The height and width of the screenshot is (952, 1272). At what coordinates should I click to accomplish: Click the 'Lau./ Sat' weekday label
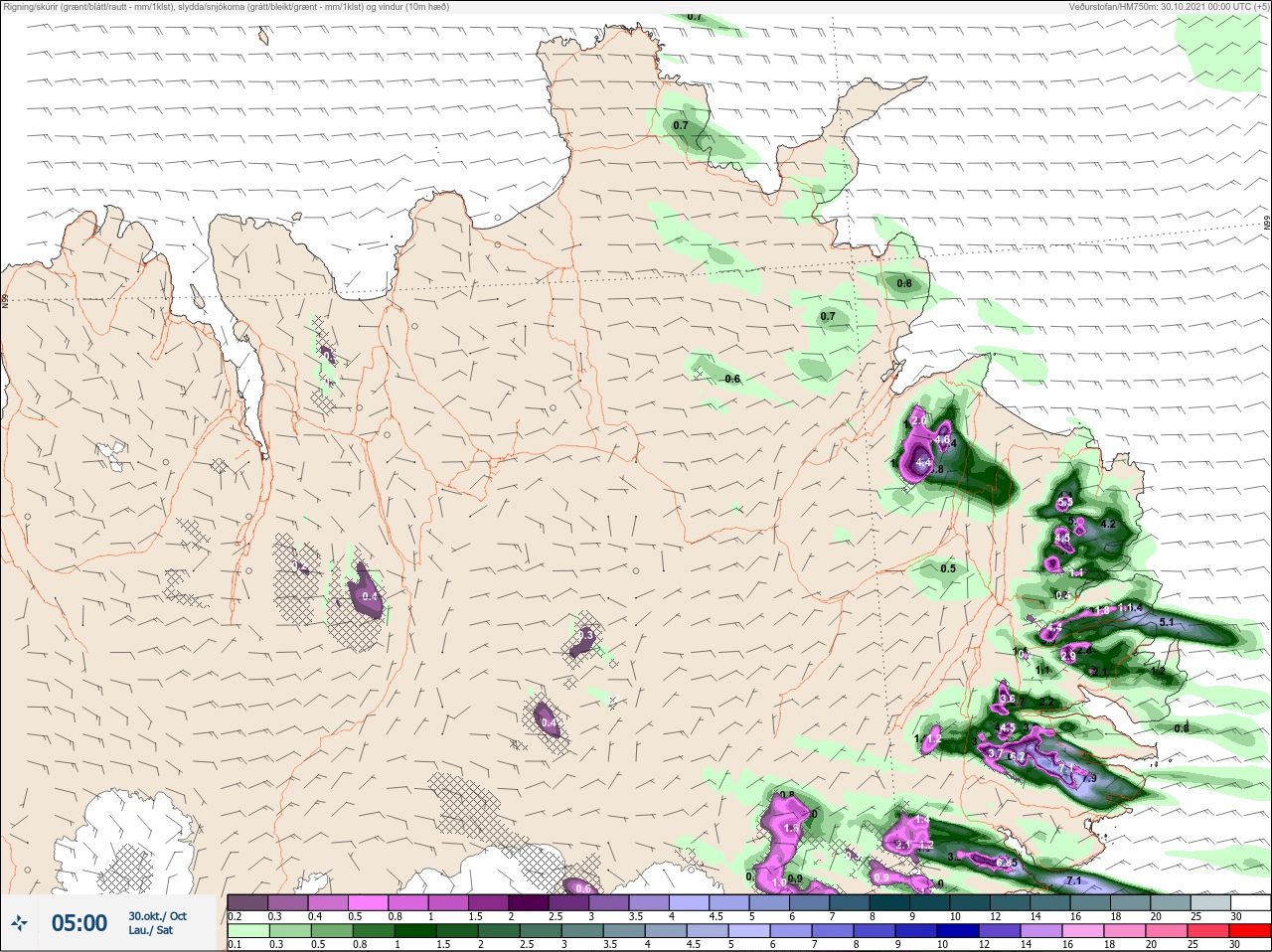(150, 930)
